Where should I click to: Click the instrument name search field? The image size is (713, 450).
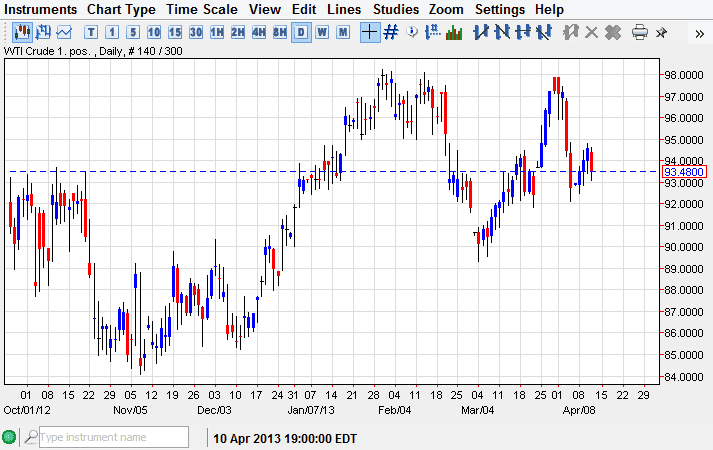click(112, 437)
